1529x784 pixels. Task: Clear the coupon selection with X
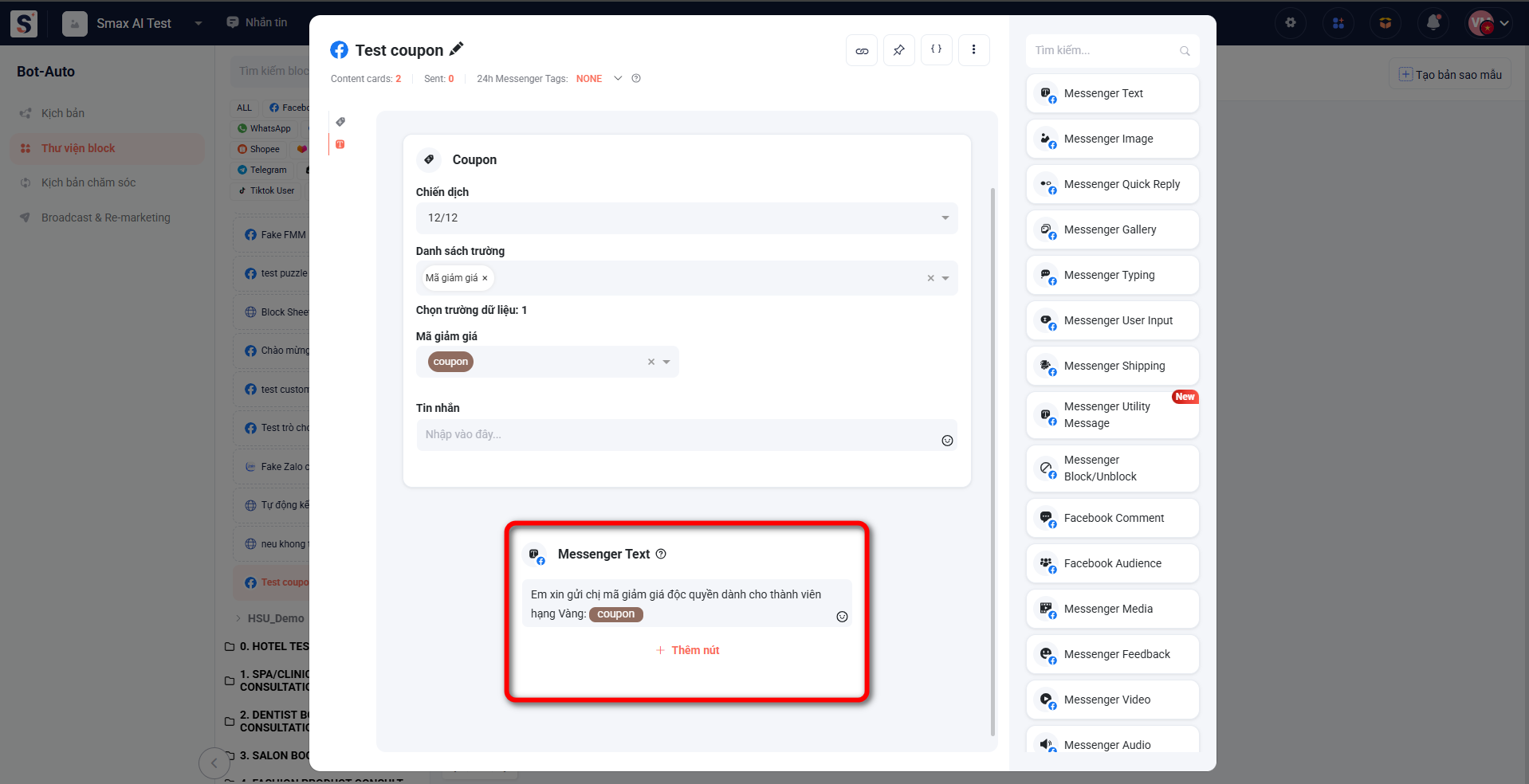[651, 362]
